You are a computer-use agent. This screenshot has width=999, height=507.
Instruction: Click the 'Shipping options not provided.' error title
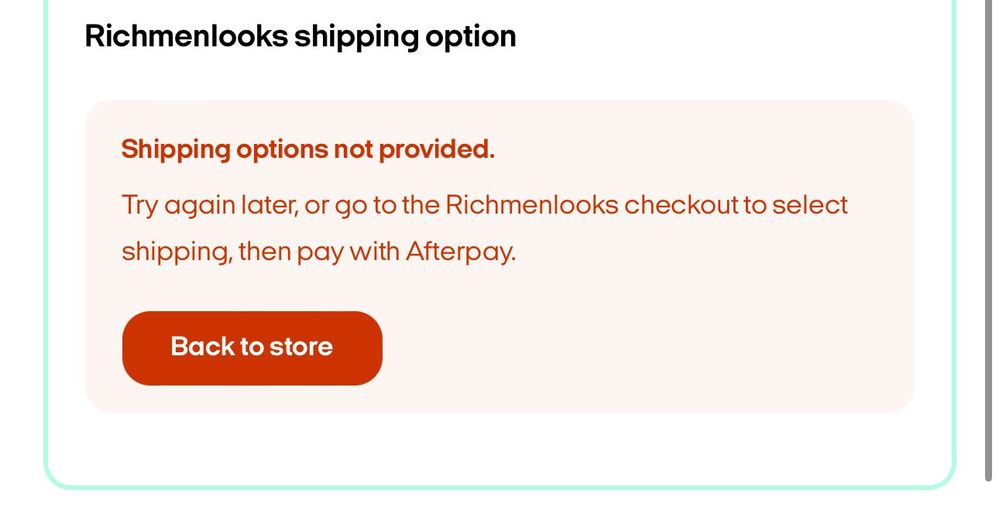308,150
